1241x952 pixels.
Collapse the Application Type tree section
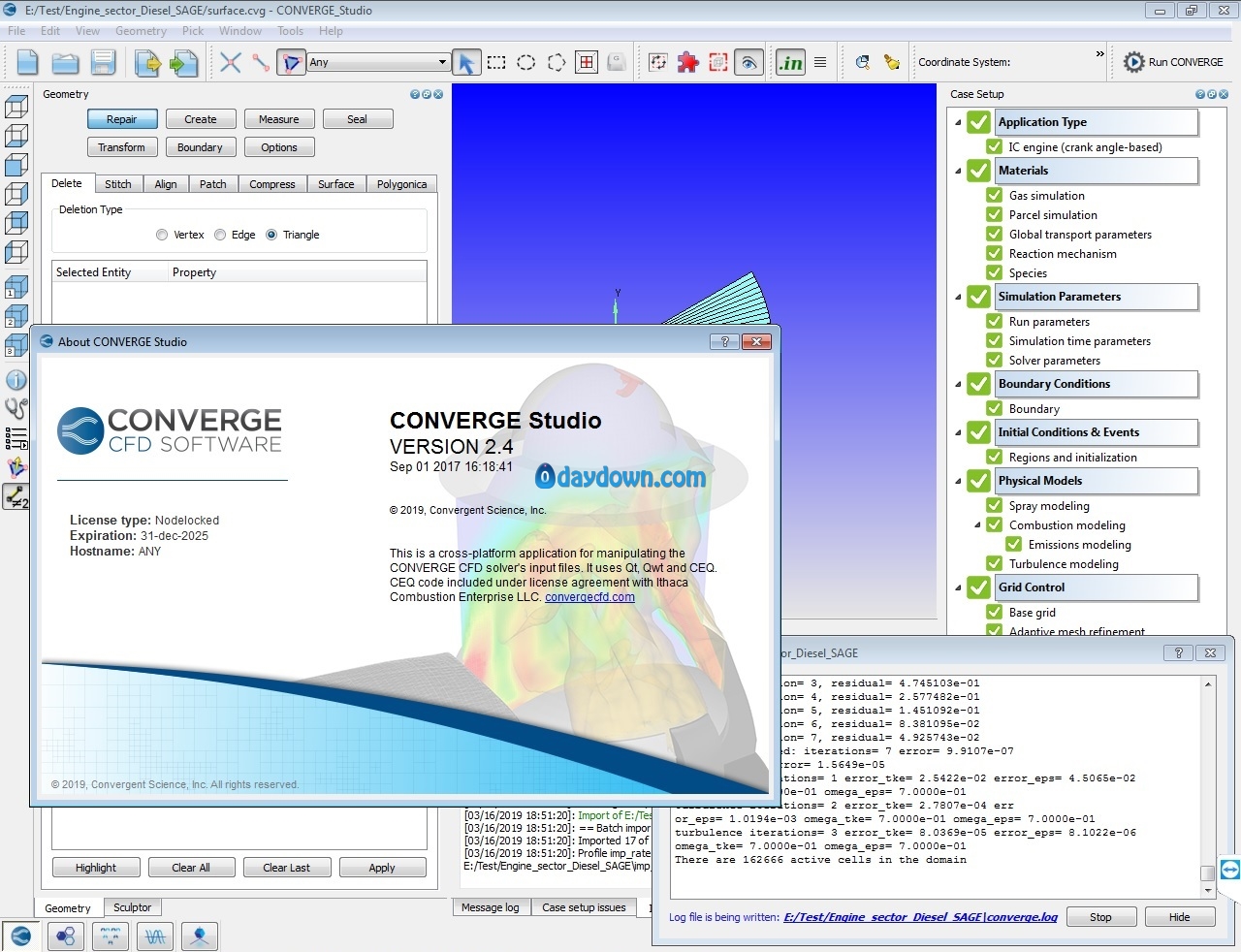[x=958, y=122]
